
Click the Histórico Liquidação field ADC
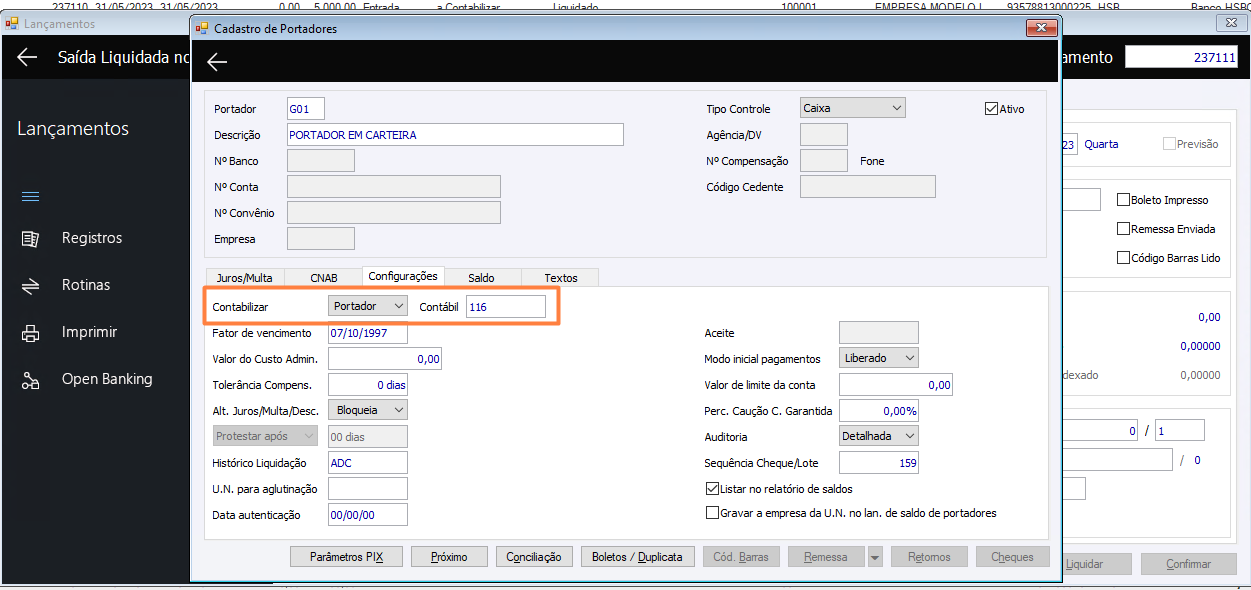coord(368,462)
